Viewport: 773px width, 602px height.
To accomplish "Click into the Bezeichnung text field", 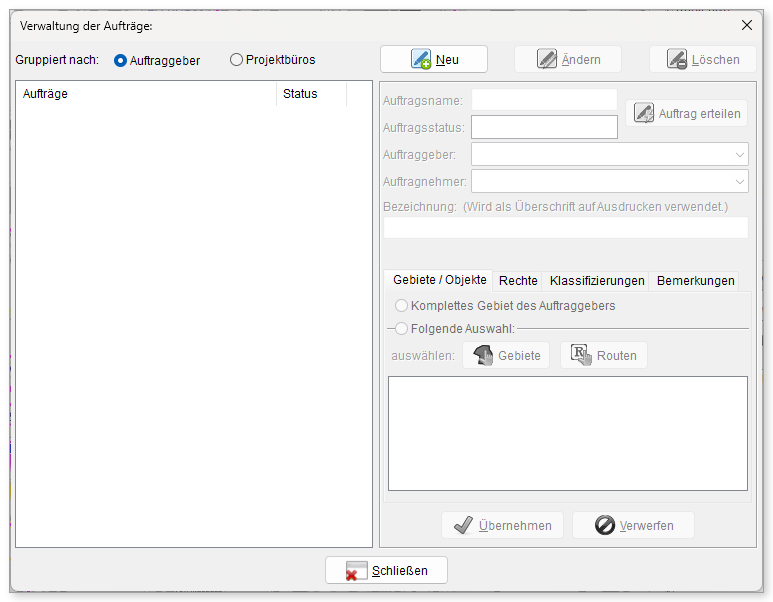I will 566,227.
